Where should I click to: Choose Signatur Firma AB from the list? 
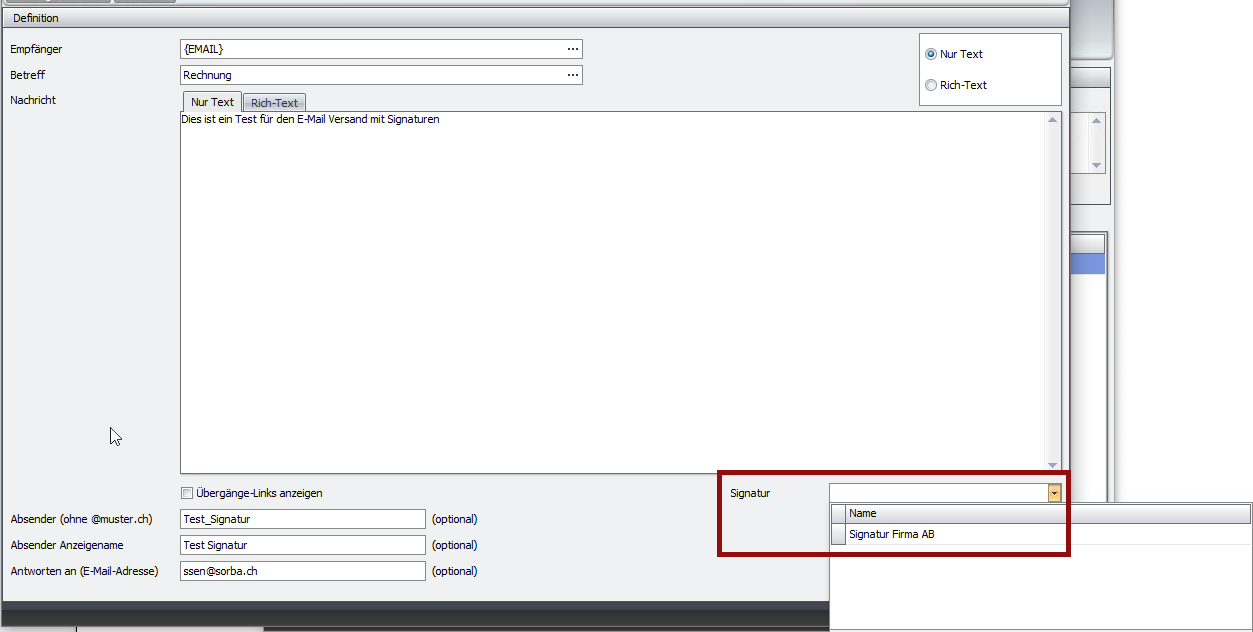pyautogui.click(x=892, y=535)
